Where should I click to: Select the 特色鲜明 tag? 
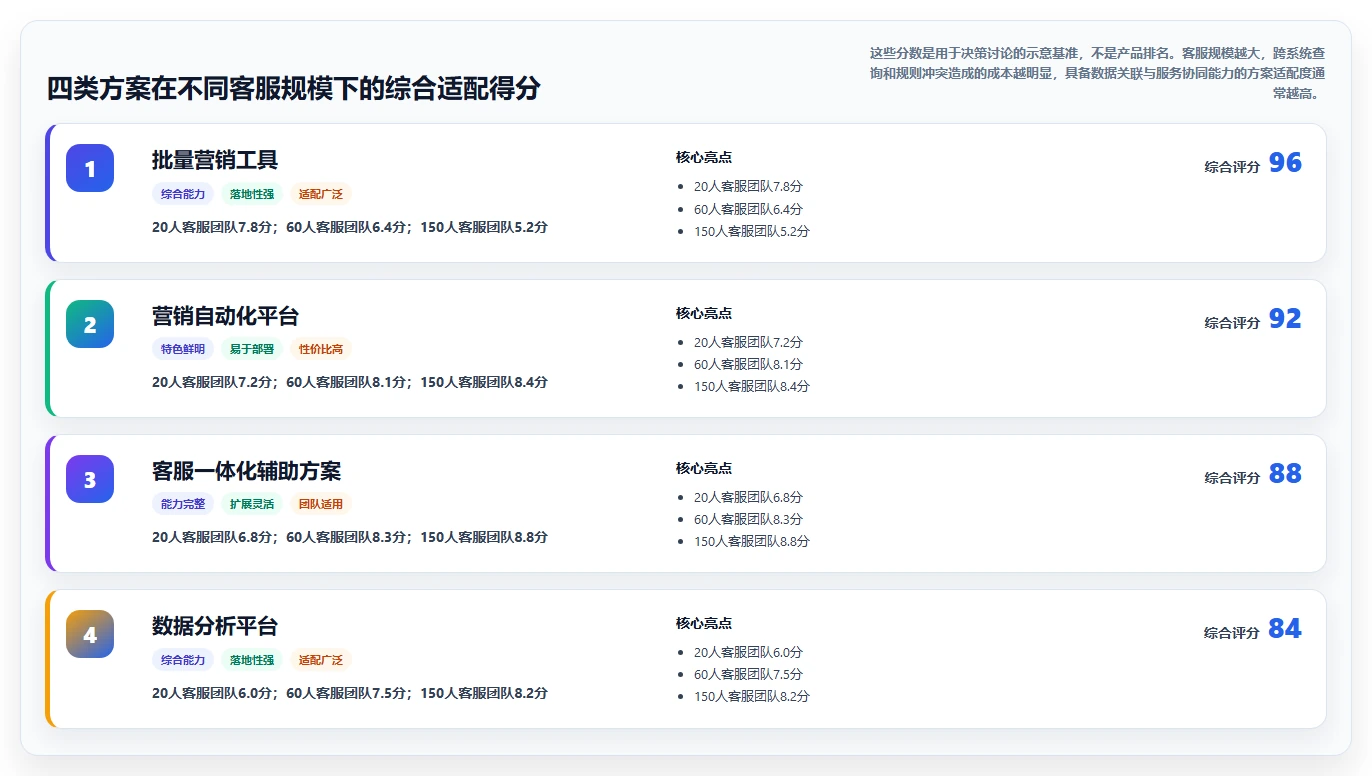(x=183, y=349)
